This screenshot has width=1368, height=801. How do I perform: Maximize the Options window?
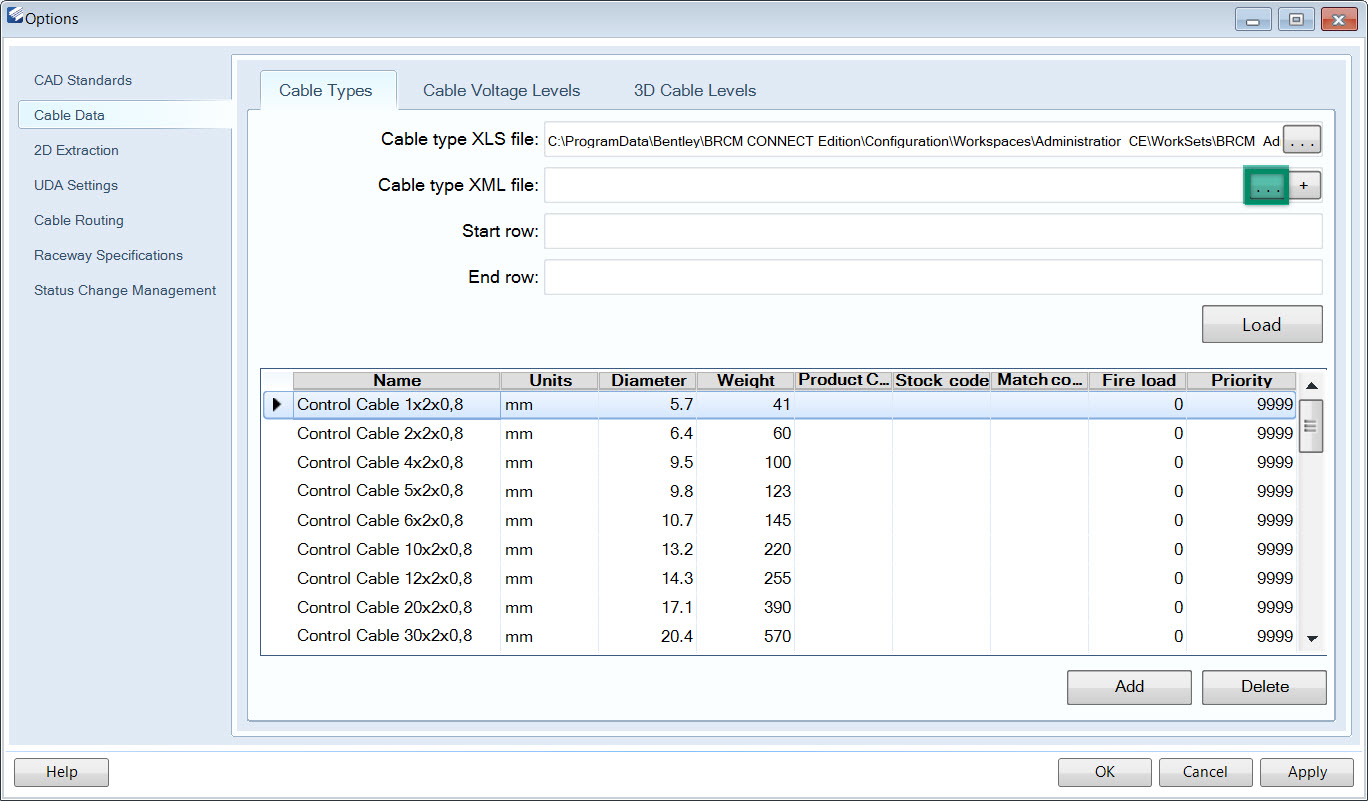pyautogui.click(x=1296, y=19)
